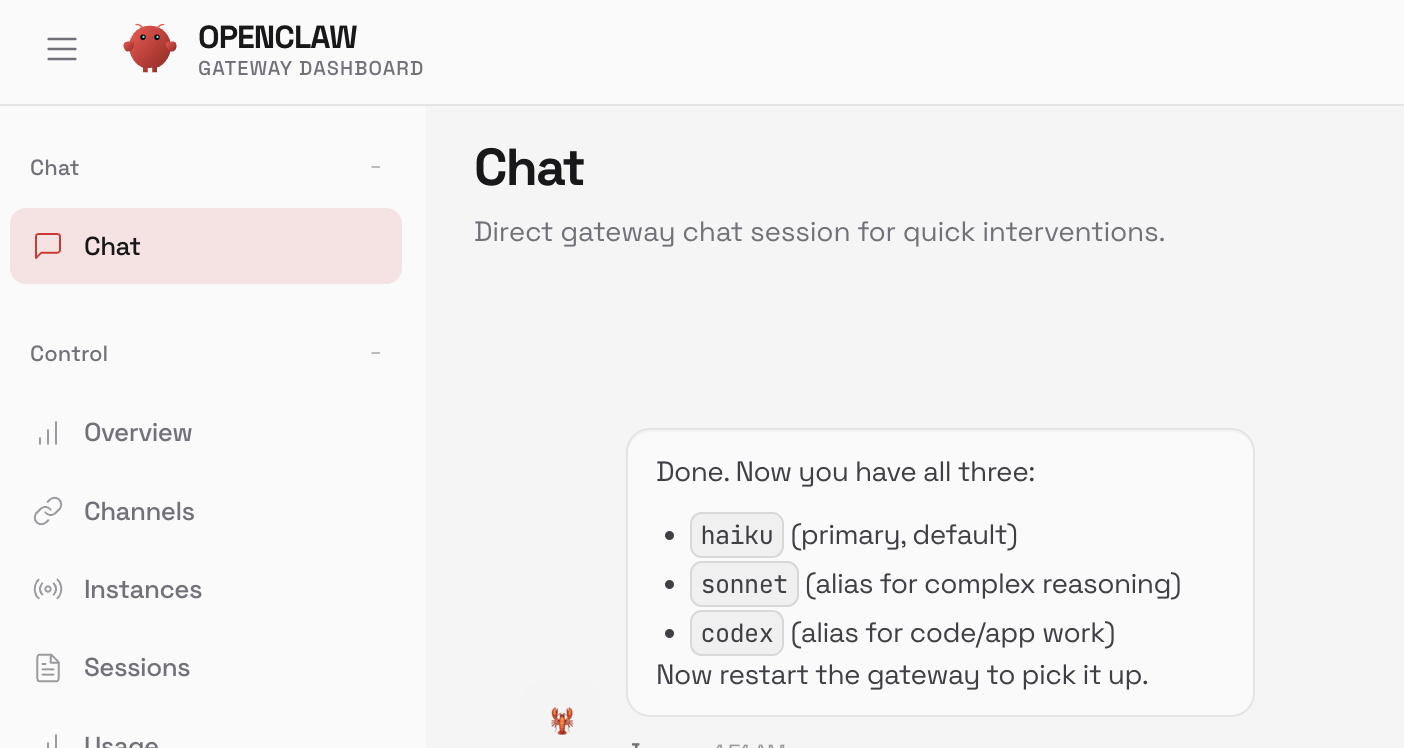Click the broadcast icon beside Instances
The image size is (1404, 748).
click(48, 590)
